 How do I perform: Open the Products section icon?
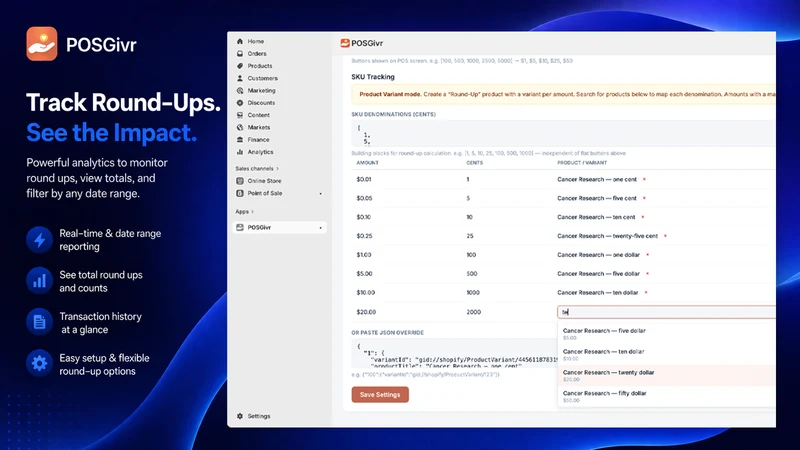(240, 66)
